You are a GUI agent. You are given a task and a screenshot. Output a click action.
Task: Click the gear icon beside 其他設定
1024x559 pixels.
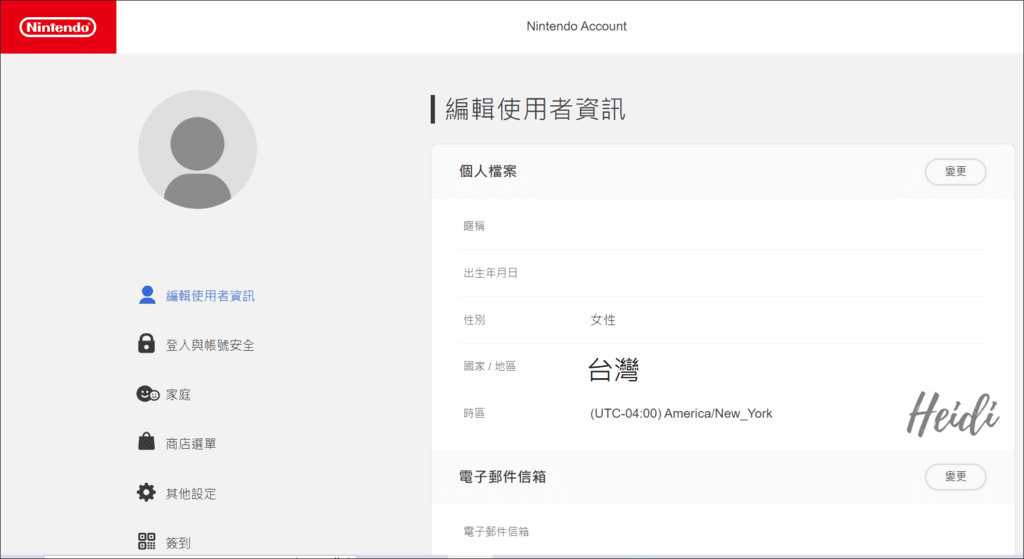pos(146,492)
